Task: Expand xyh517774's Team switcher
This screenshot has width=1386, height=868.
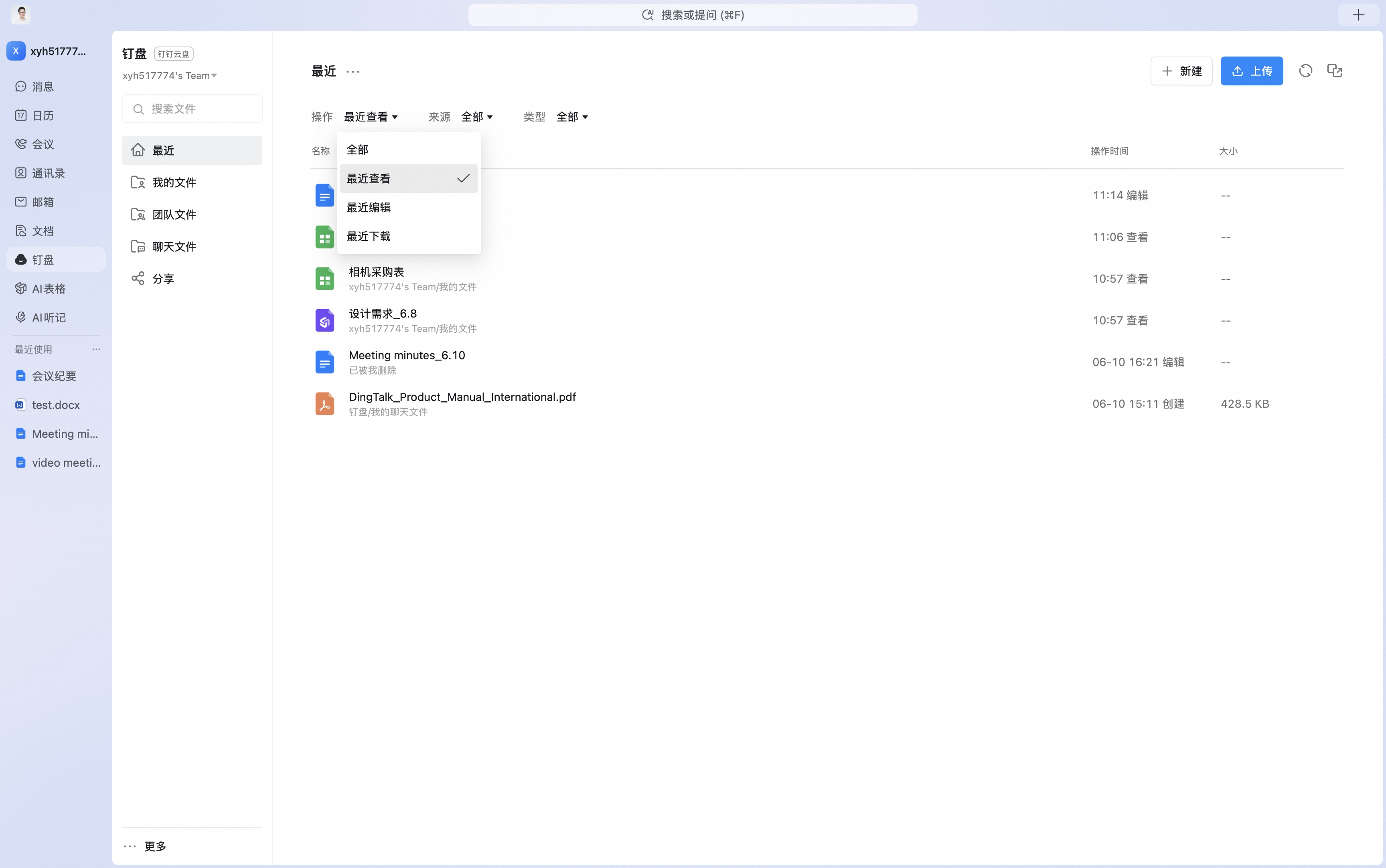Action: click(169, 75)
